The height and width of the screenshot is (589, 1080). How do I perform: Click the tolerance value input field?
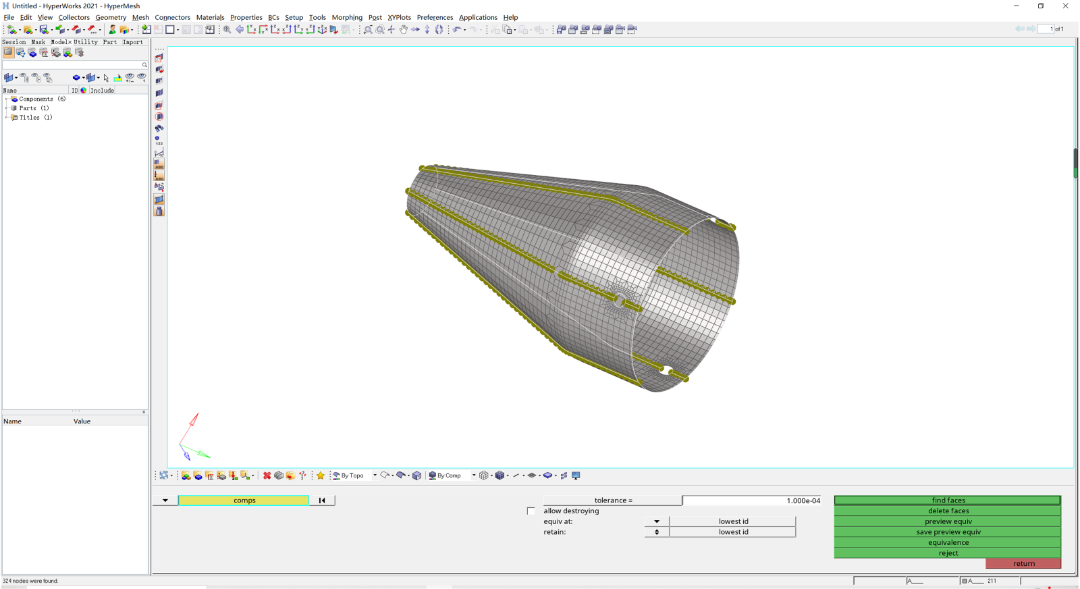point(752,500)
